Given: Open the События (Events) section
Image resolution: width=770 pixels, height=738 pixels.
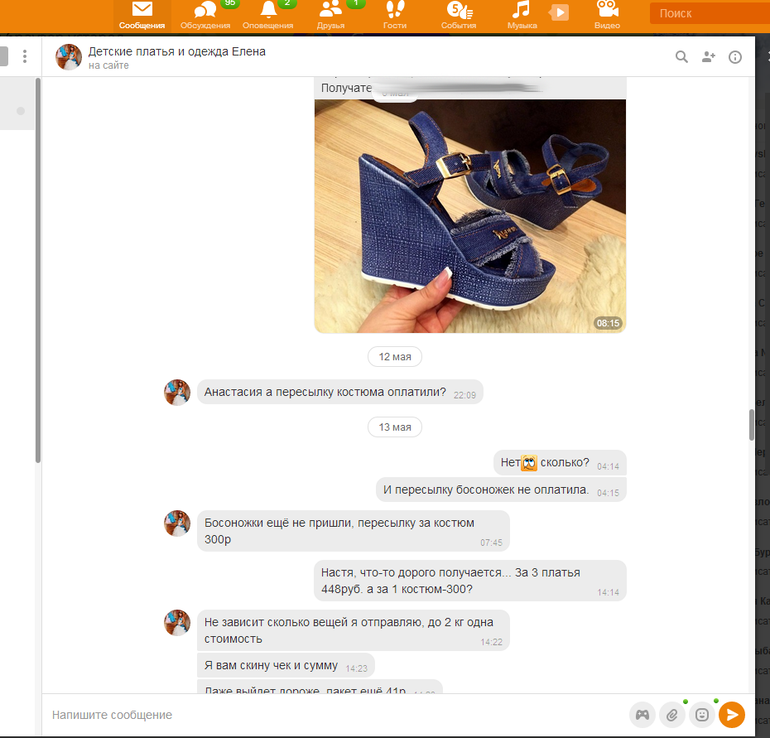Looking at the screenshot, I should point(458,14).
